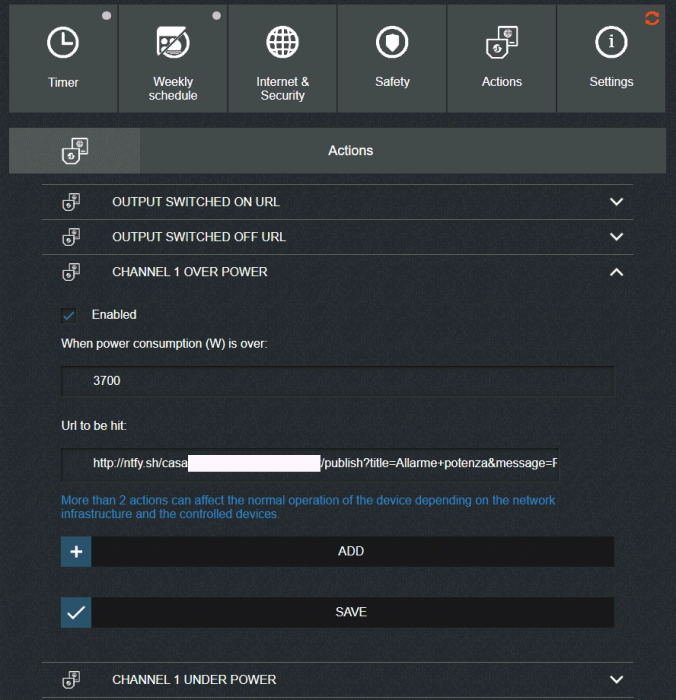The height and width of the screenshot is (700, 676).
Task: Click the ADD button
Action: point(338,552)
